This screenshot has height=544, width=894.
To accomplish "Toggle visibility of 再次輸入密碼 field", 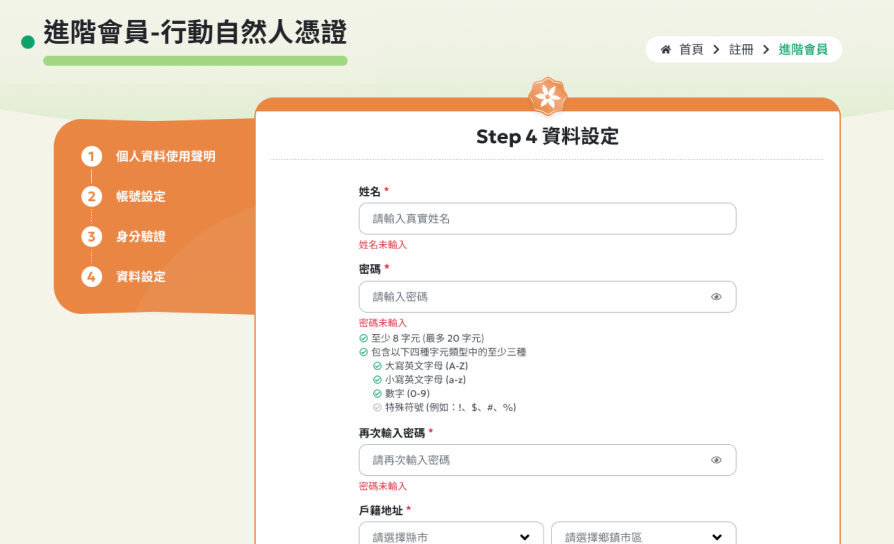I will 716,460.
